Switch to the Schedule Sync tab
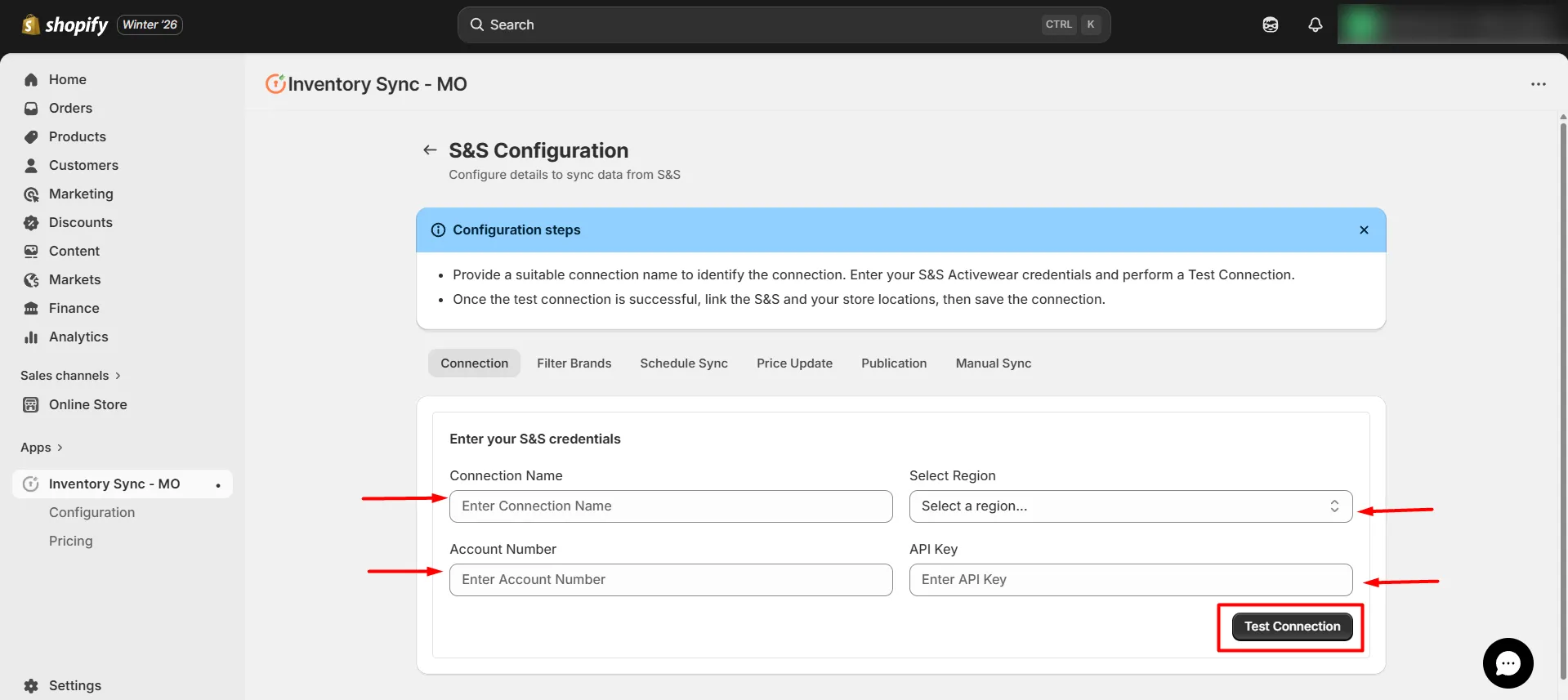 click(684, 363)
